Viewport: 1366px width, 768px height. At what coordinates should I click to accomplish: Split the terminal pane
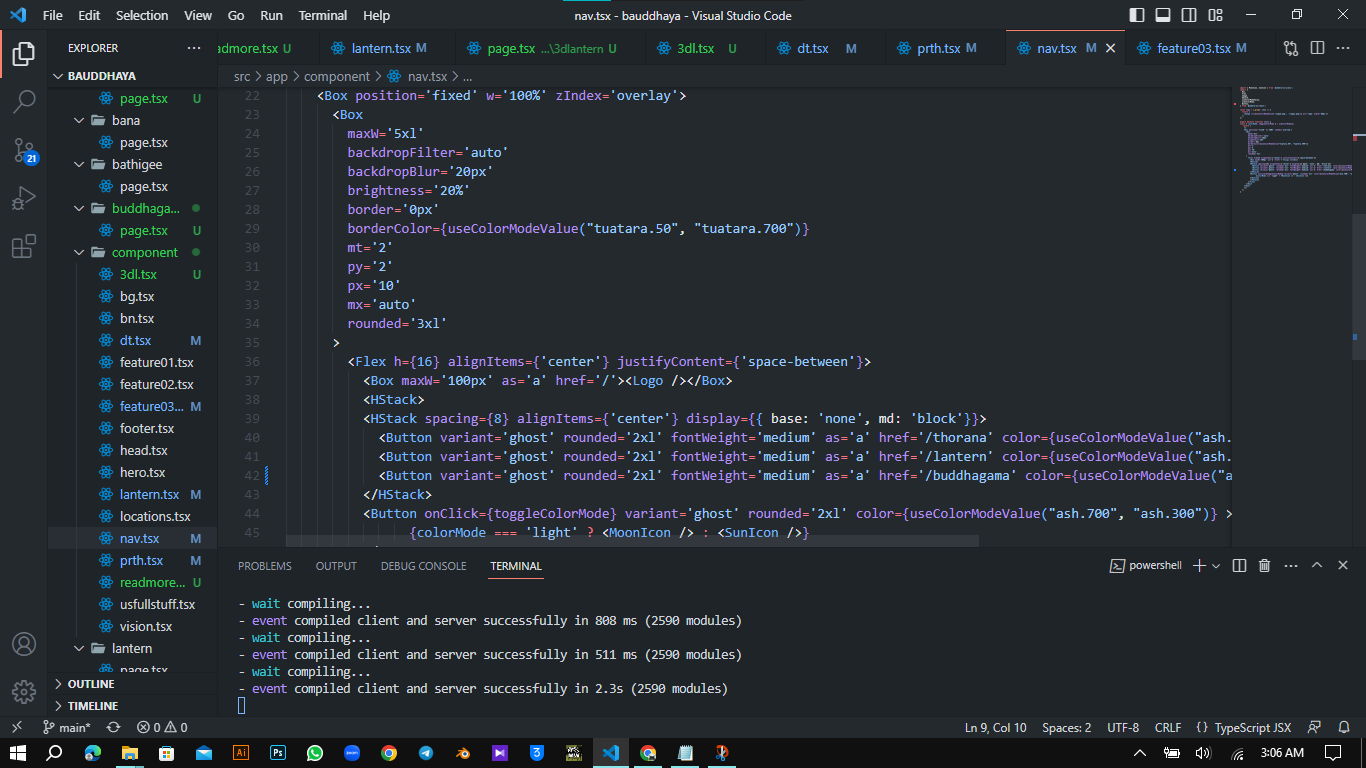point(1239,566)
